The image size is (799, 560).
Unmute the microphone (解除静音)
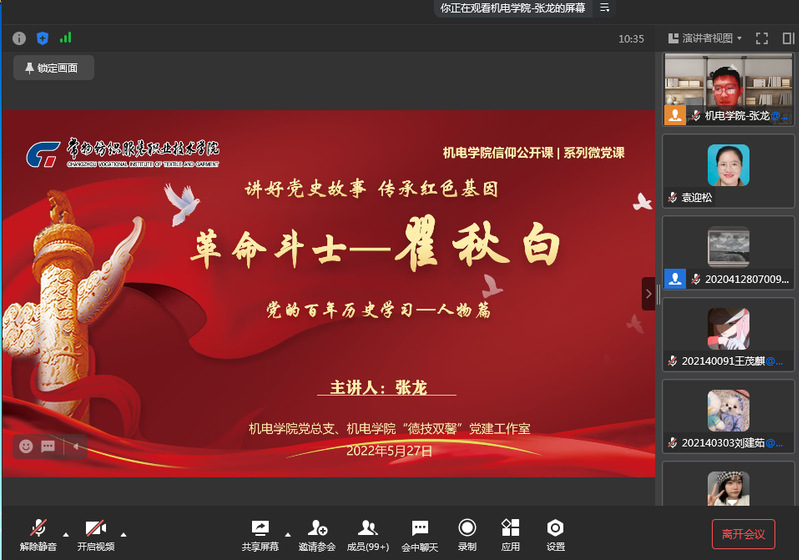click(x=38, y=534)
